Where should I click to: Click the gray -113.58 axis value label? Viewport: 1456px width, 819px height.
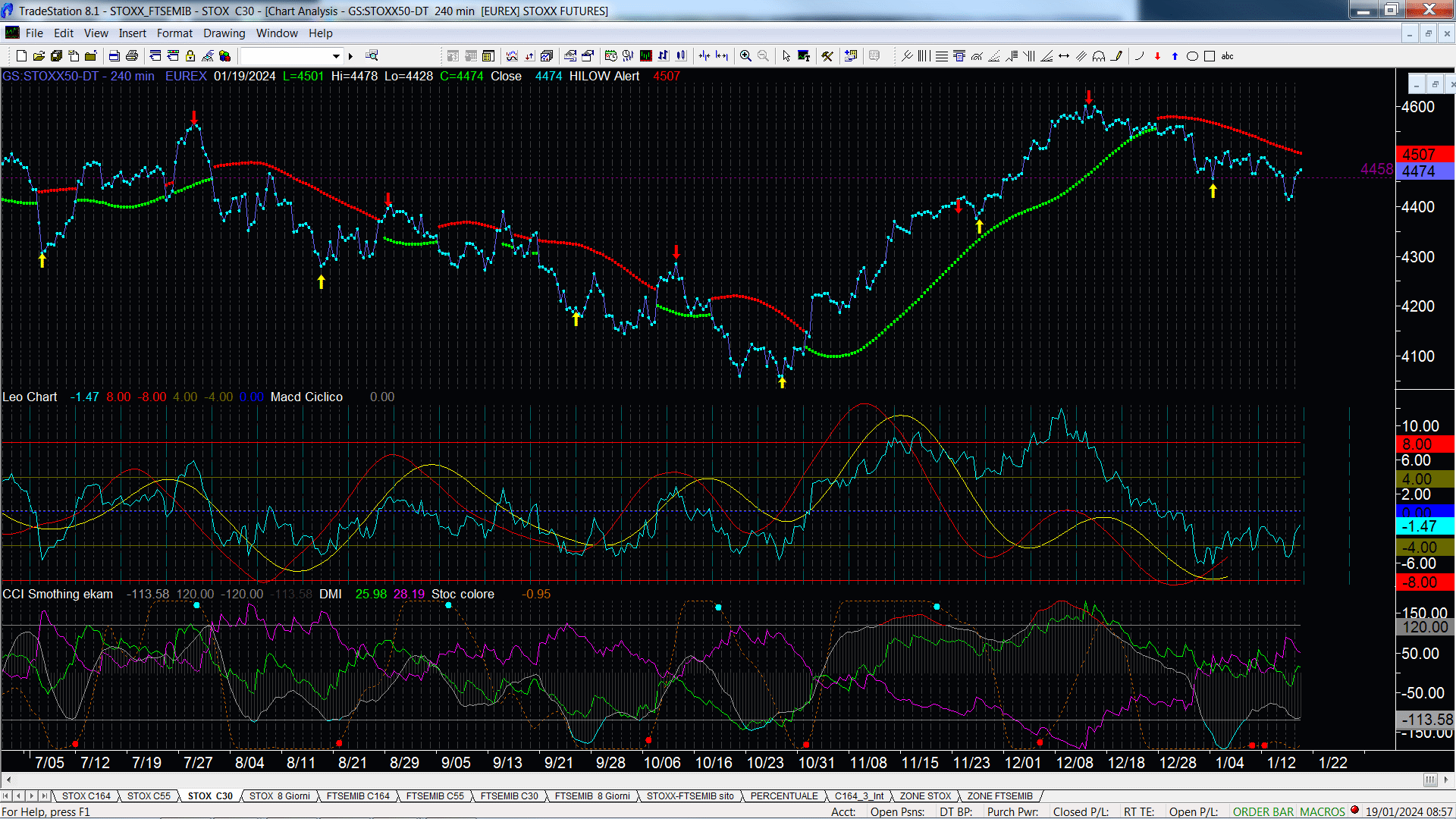(1424, 720)
